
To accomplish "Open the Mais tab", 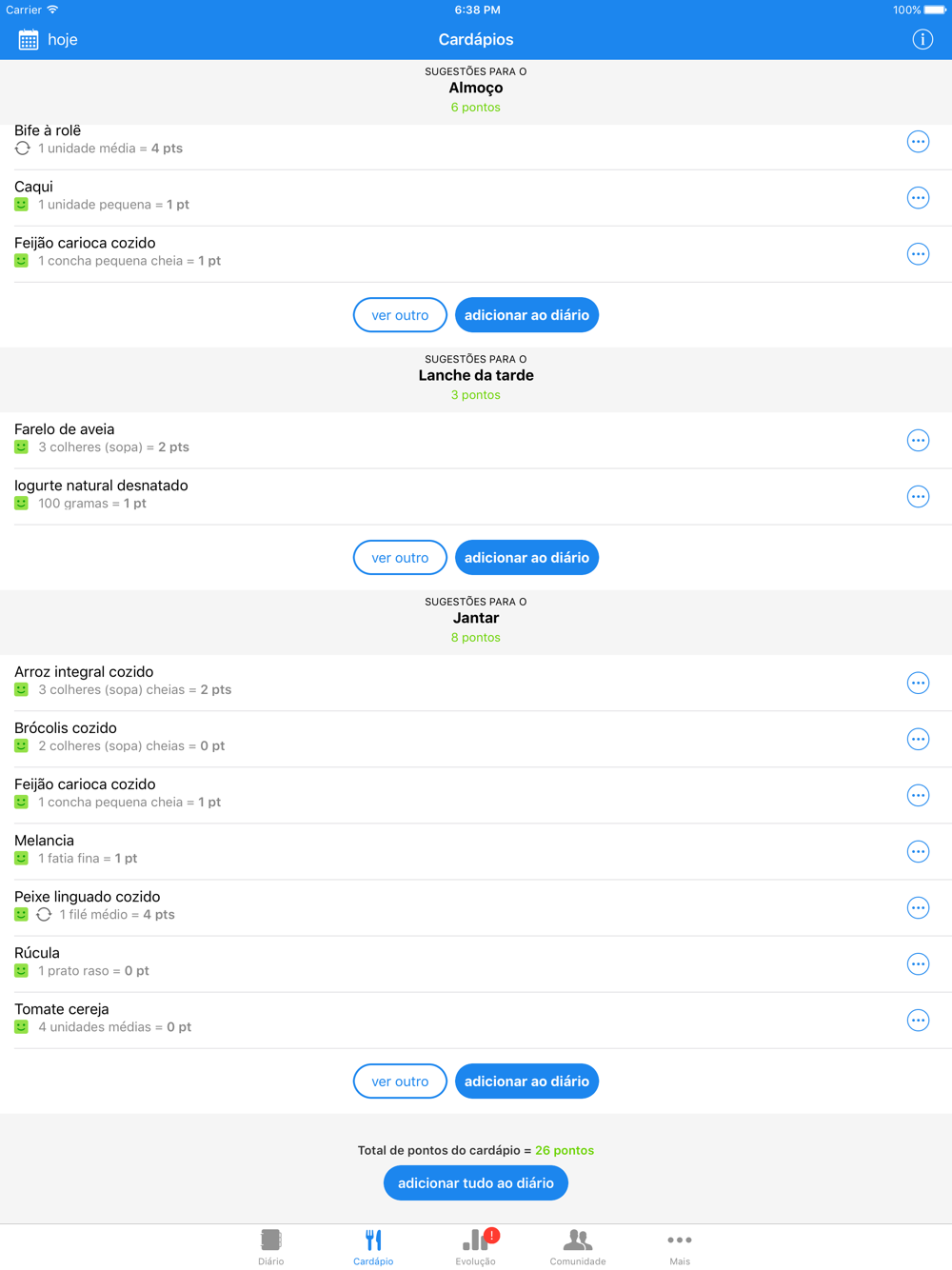I will pos(679,1247).
